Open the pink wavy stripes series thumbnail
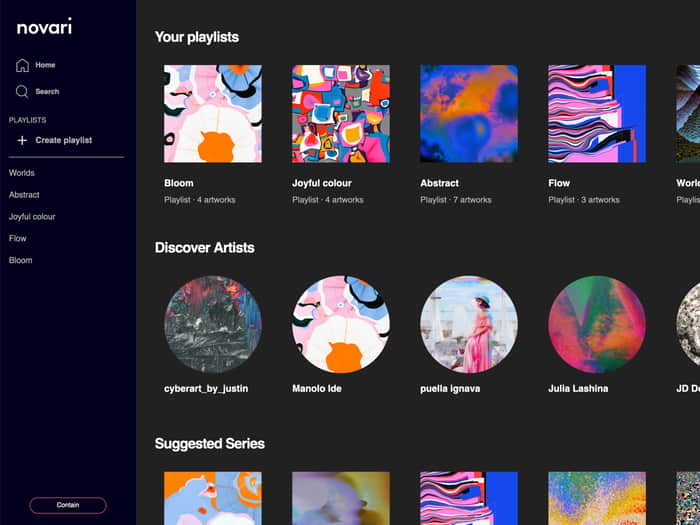This screenshot has height=525, width=700. pyautogui.click(x=469, y=498)
